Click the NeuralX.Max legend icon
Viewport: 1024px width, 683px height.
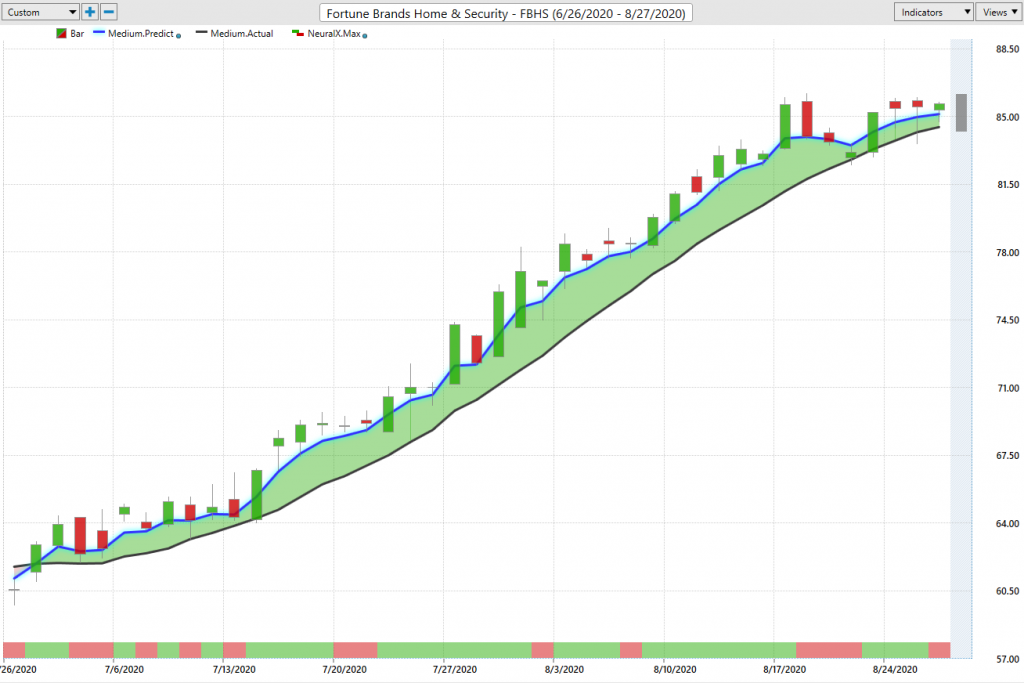(298, 33)
